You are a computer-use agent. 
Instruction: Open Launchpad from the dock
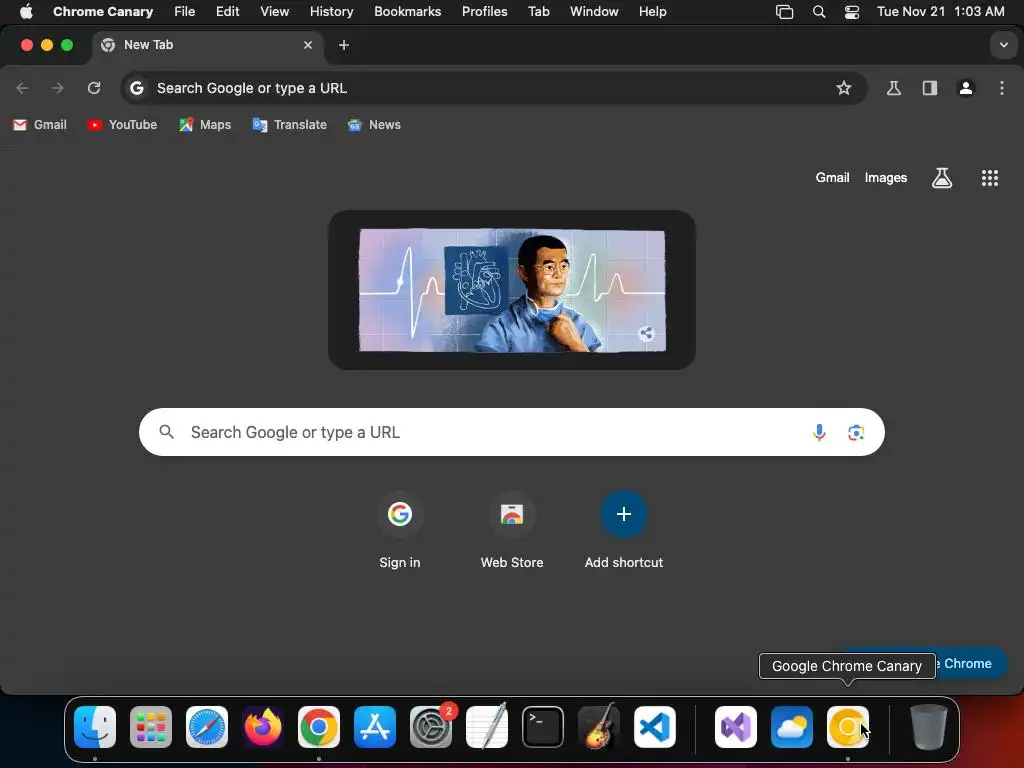click(151, 727)
